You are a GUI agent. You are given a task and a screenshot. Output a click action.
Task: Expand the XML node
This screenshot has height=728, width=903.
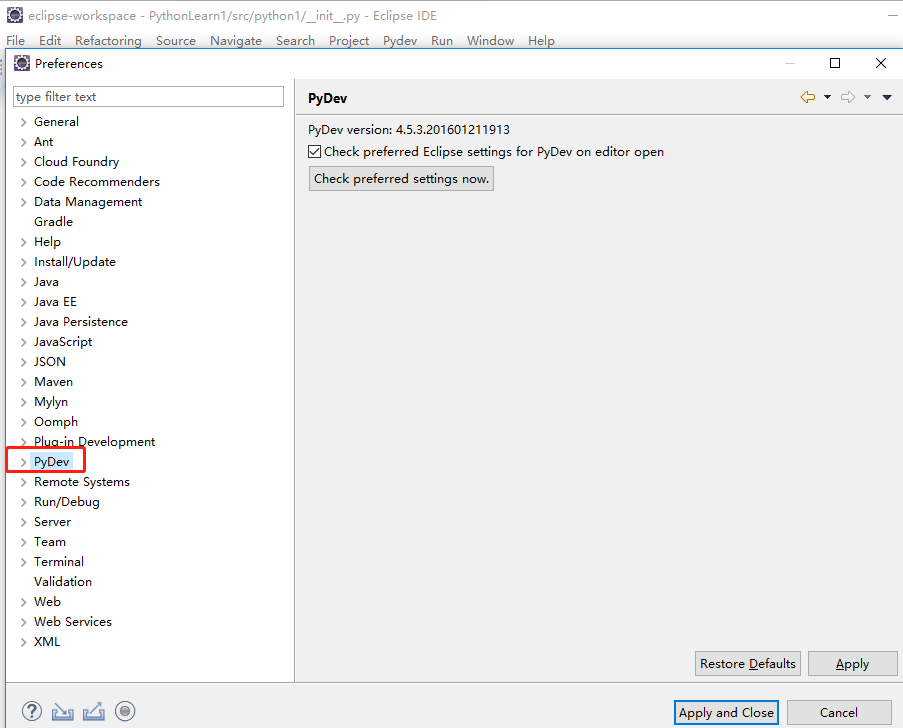pos(24,642)
